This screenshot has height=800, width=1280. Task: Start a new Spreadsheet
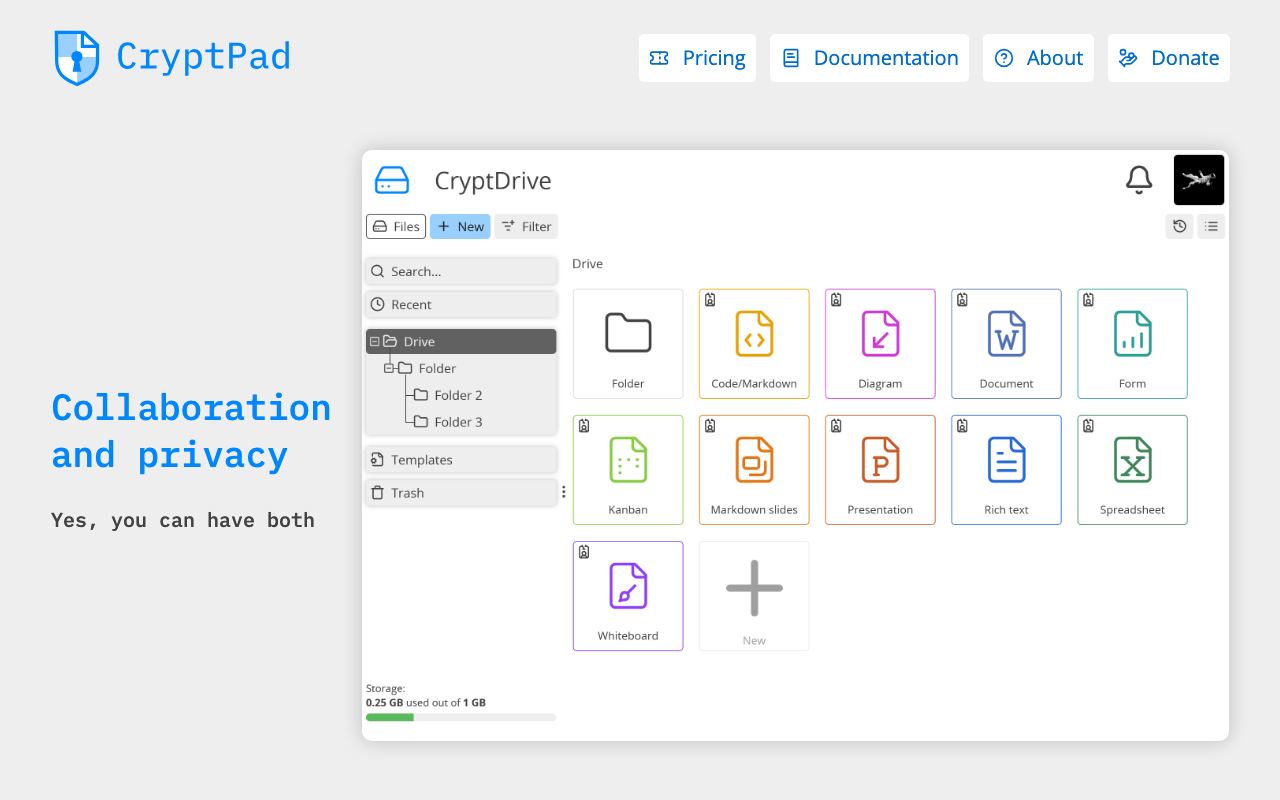tap(1132, 470)
